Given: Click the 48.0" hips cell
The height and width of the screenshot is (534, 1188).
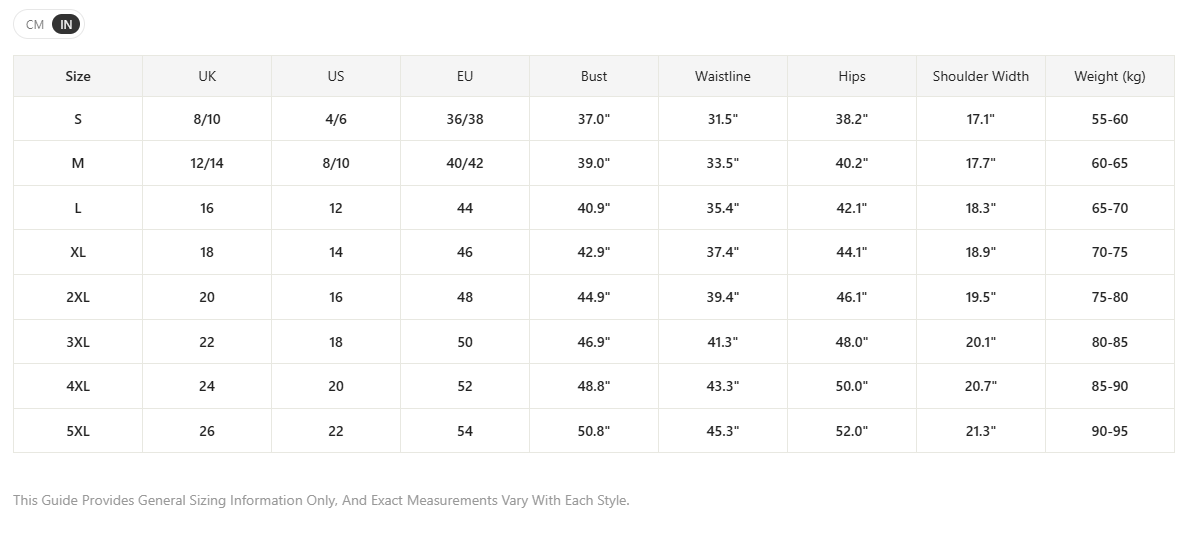Looking at the screenshot, I should pos(852,342).
